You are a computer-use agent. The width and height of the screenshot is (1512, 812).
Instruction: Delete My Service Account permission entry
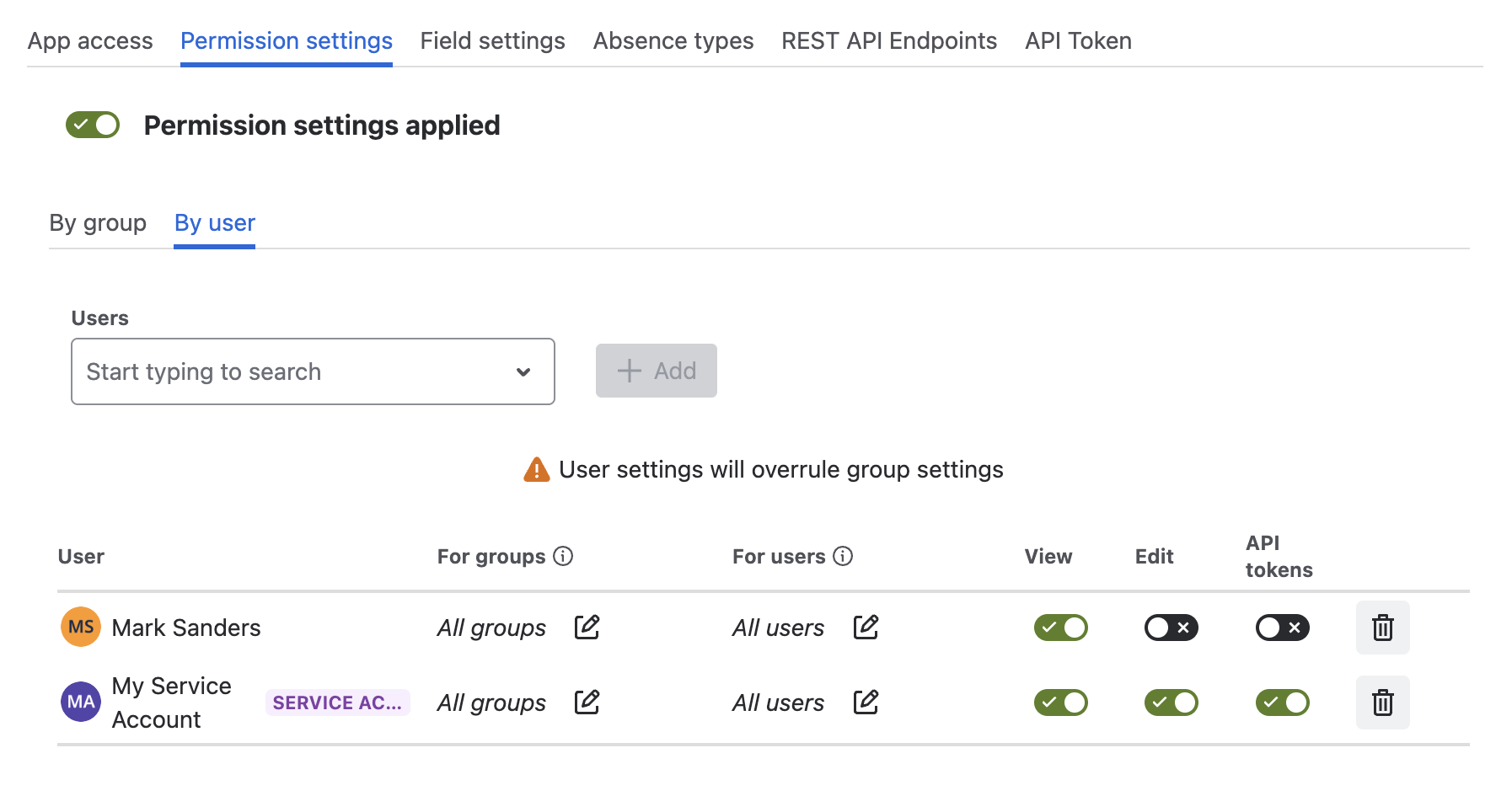pyautogui.click(x=1382, y=702)
